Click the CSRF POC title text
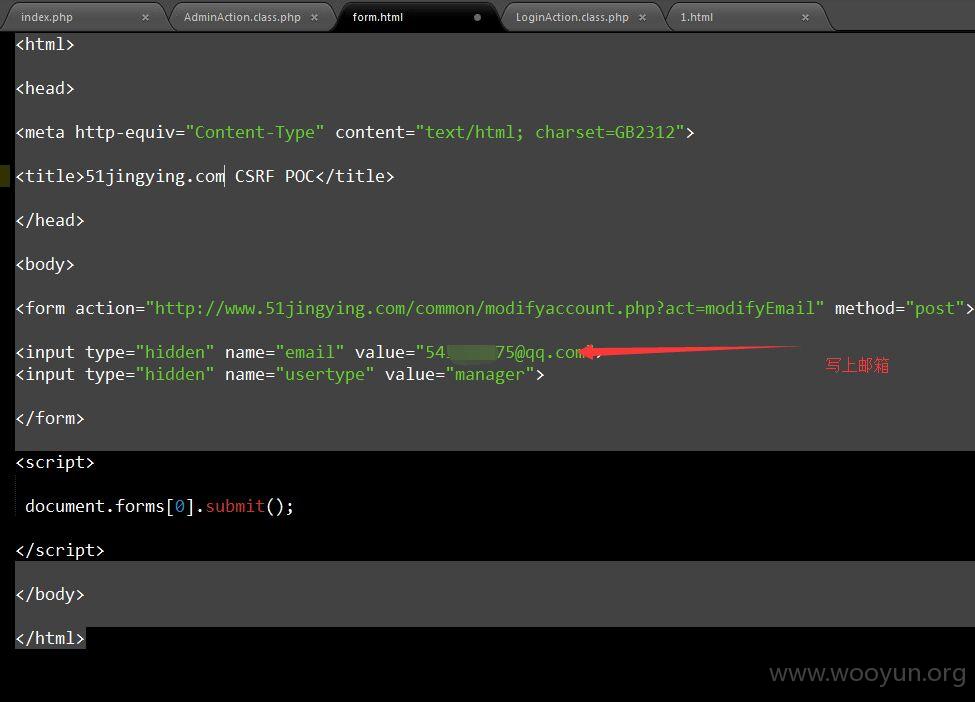The width and height of the screenshot is (975, 702). 275,177
